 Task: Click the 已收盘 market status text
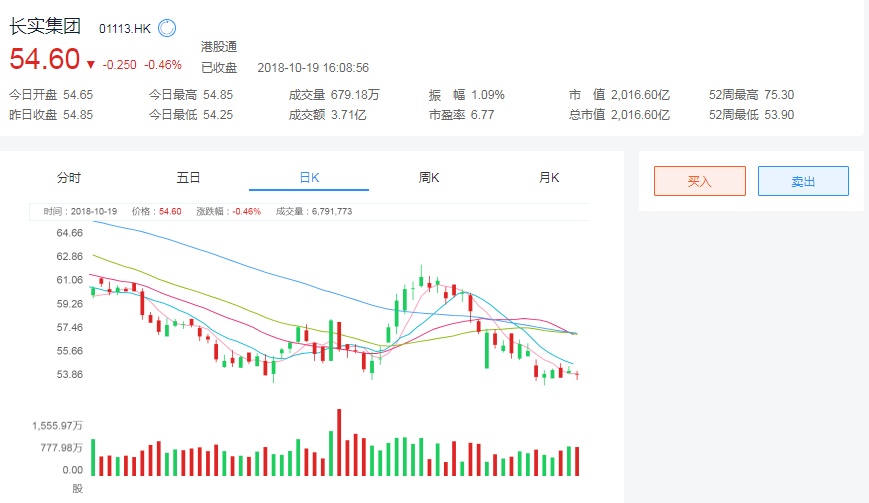[219, 68]
